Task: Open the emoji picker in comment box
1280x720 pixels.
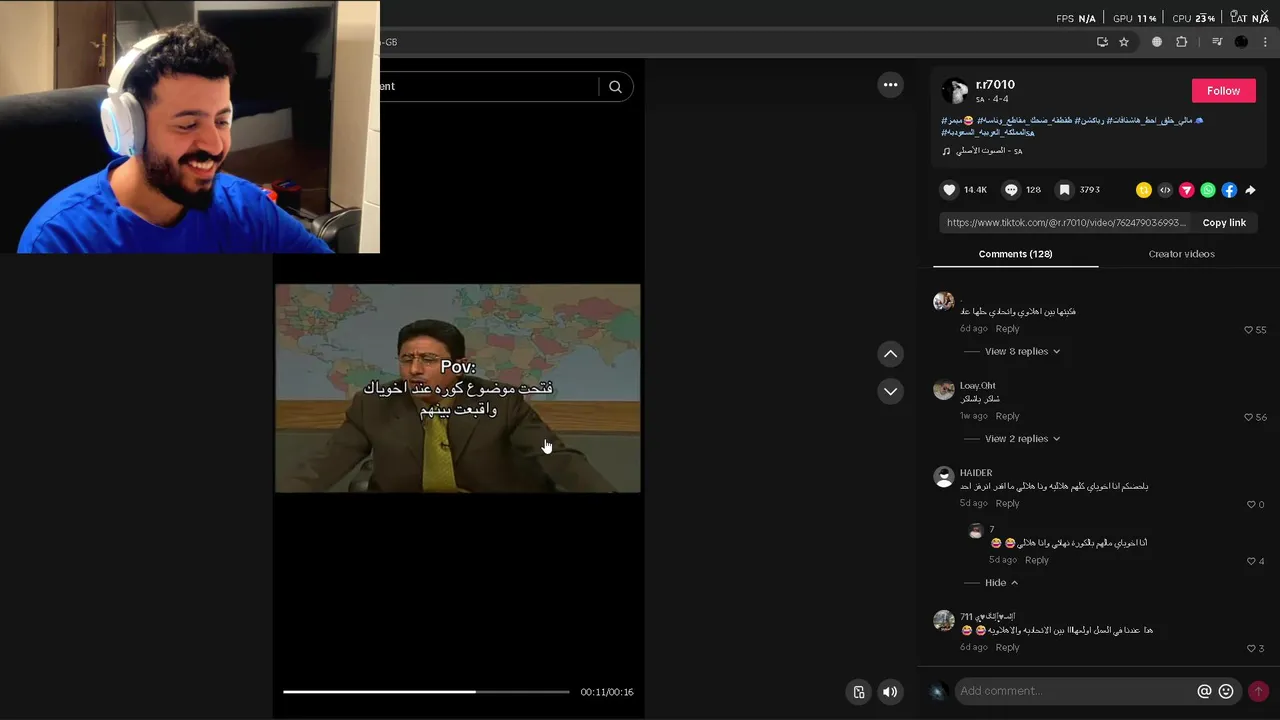Action: click(1226, 691)
